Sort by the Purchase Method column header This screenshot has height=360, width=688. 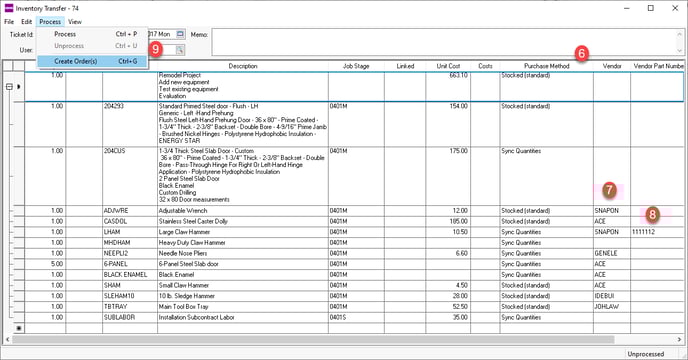pos(546,66)
